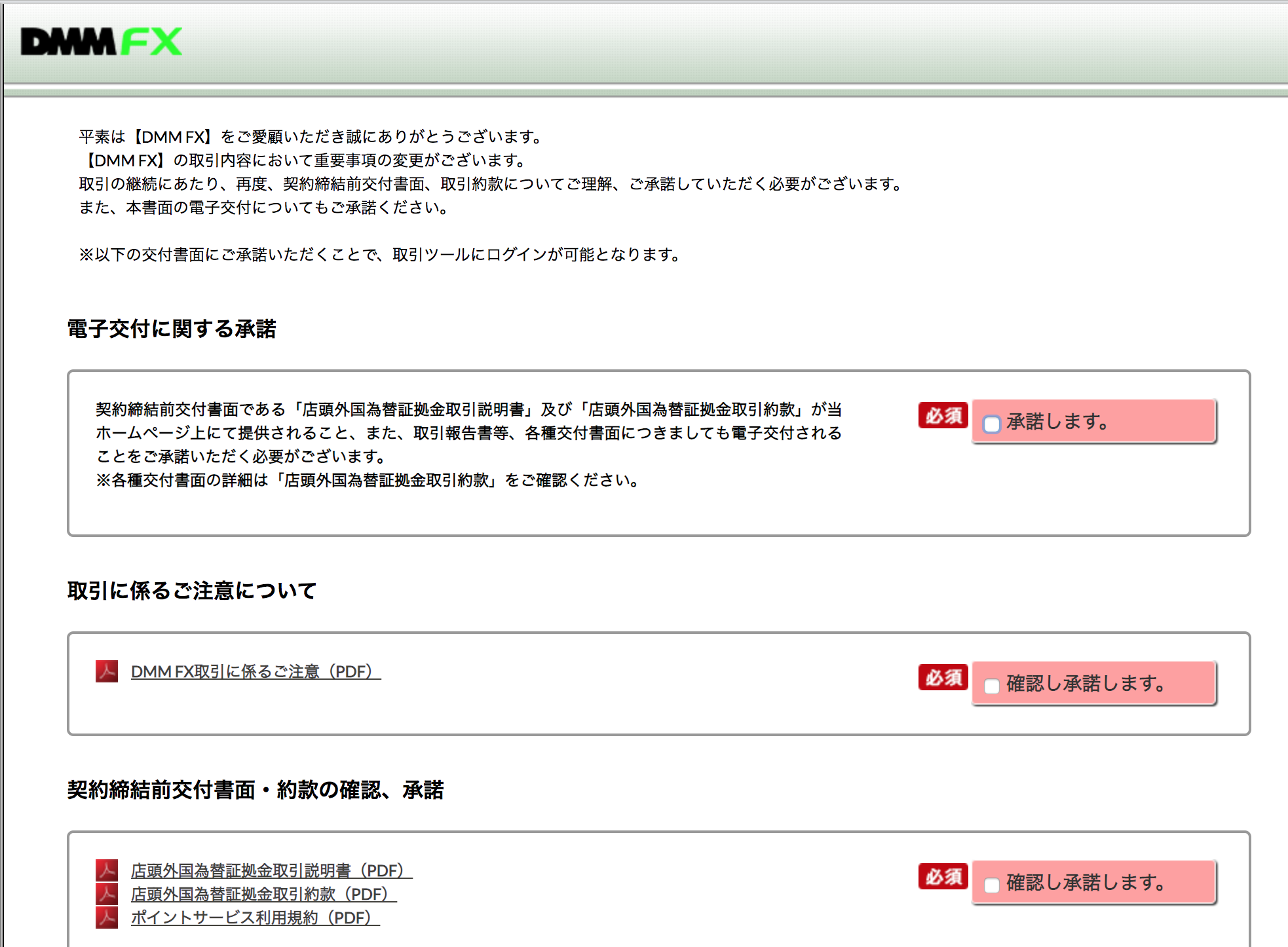The height and width of the screenshot is (947, 1288).
Task: Open DMM FX取引に係るご注意 (PDF) link
Action: coord(256,671)
